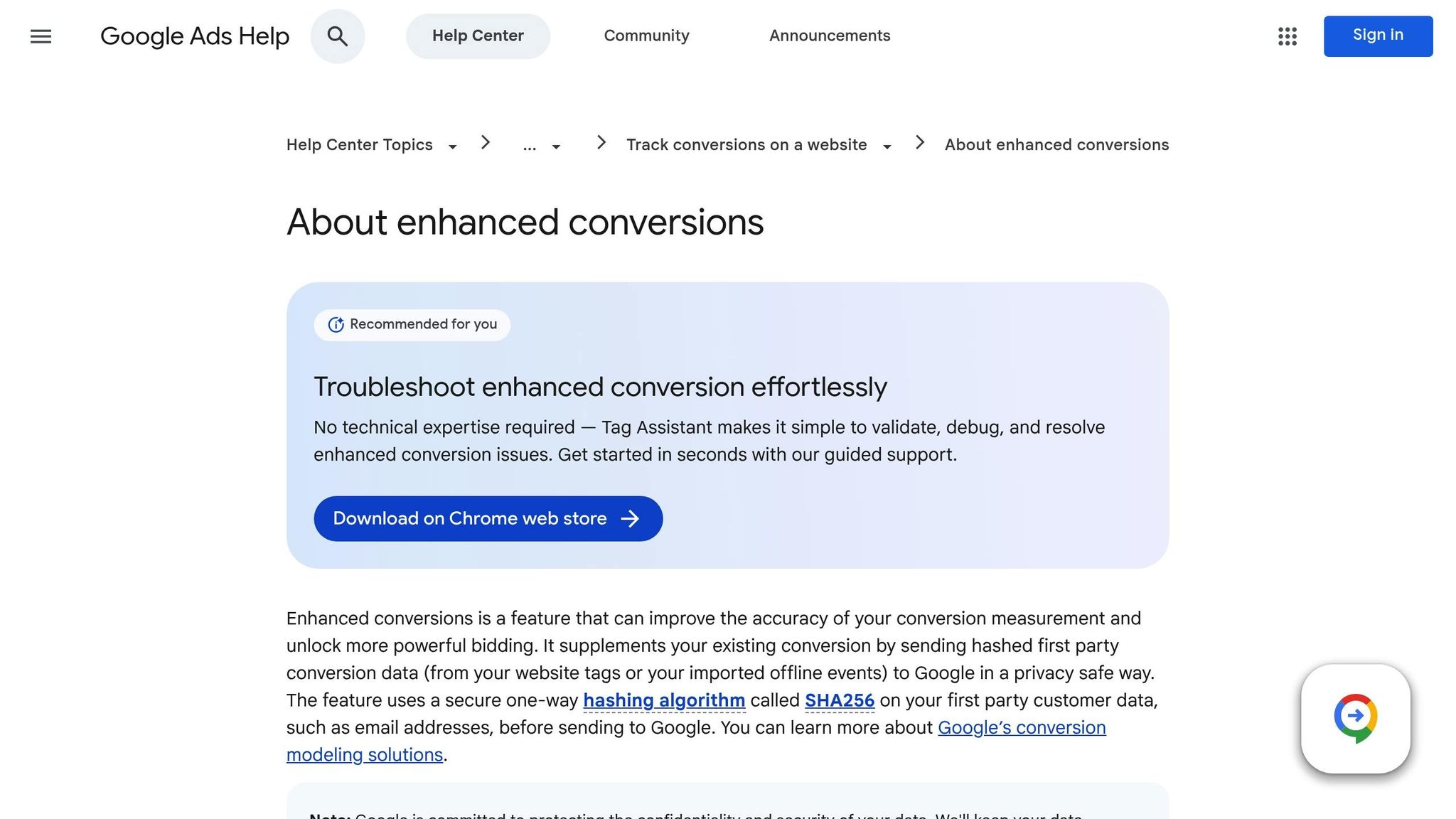Viewport: 1456px width, 819px height.
Task: Click the chevron before About enhanced conversions
Action: pos(920,143)
